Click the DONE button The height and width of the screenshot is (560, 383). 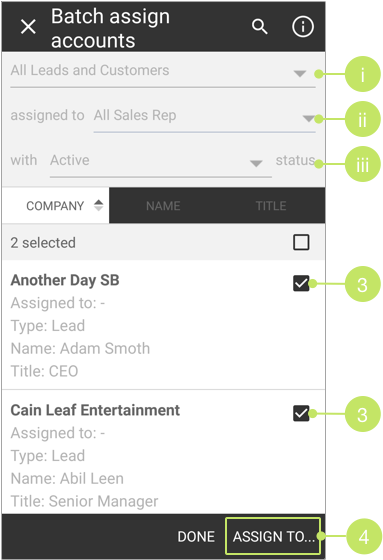(x=196, y=536)
